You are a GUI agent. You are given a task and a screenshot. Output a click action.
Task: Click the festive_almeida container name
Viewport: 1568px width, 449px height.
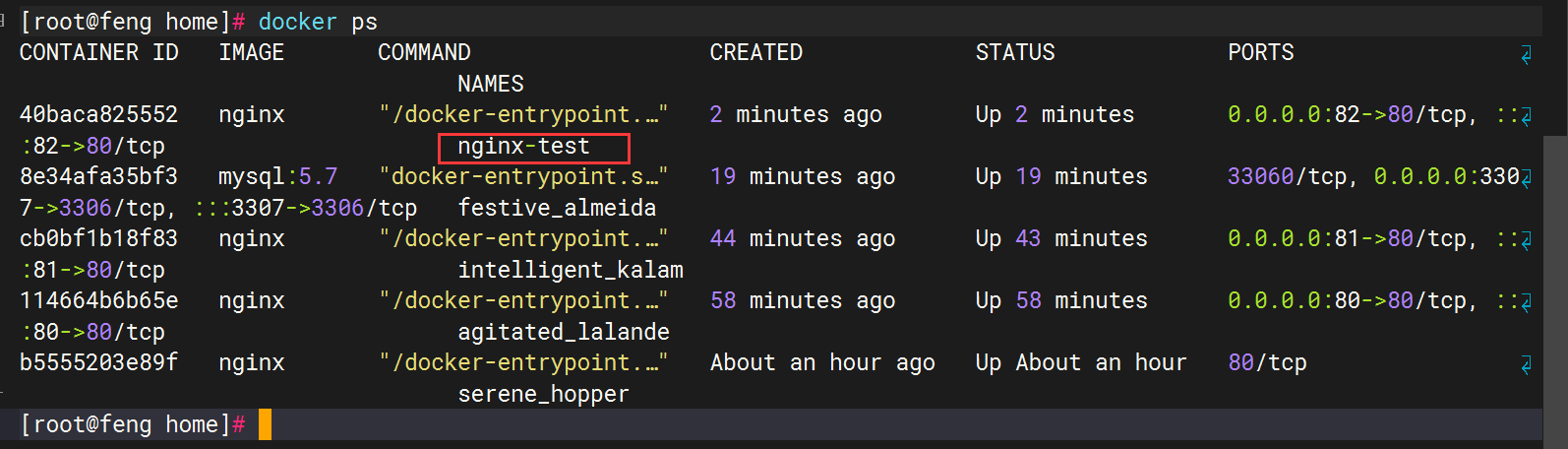[557, 209]
